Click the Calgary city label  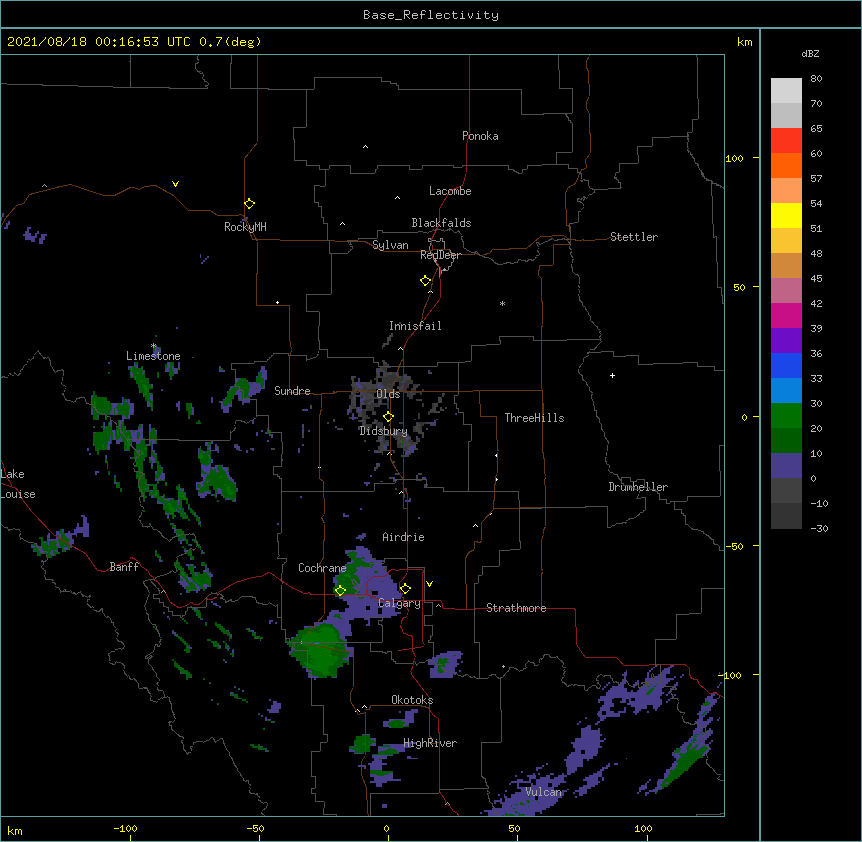pos(399,603)
